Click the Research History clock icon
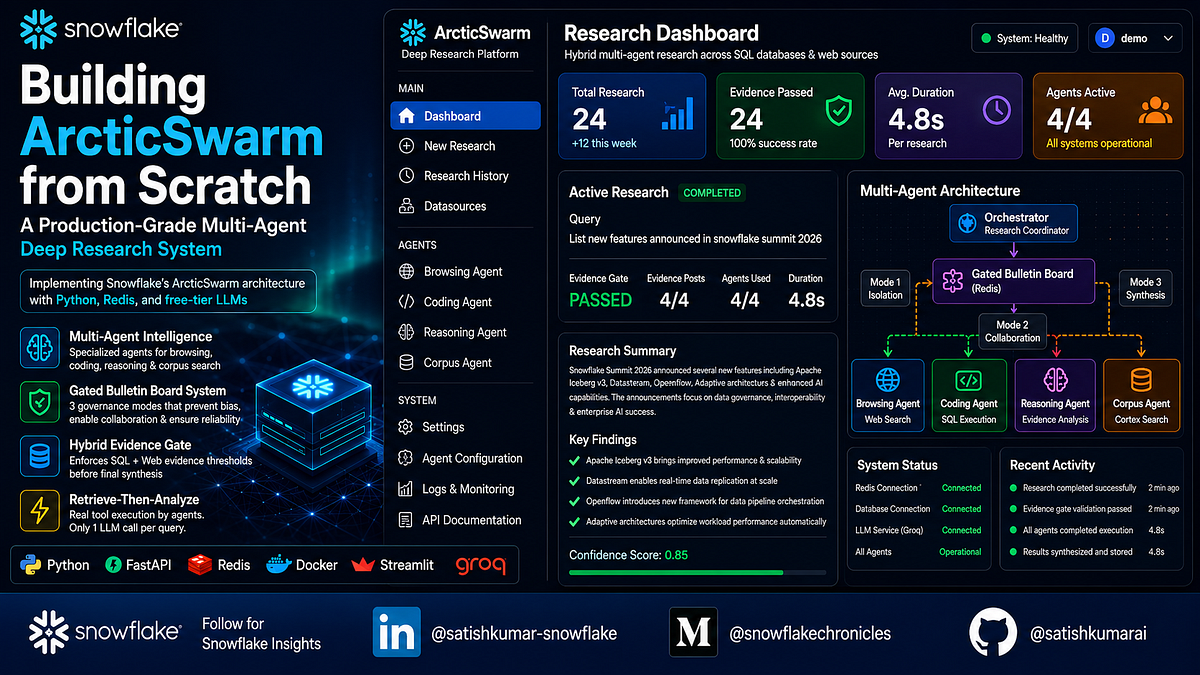Viewport: 1200px width, 675px height. point(406,176)
